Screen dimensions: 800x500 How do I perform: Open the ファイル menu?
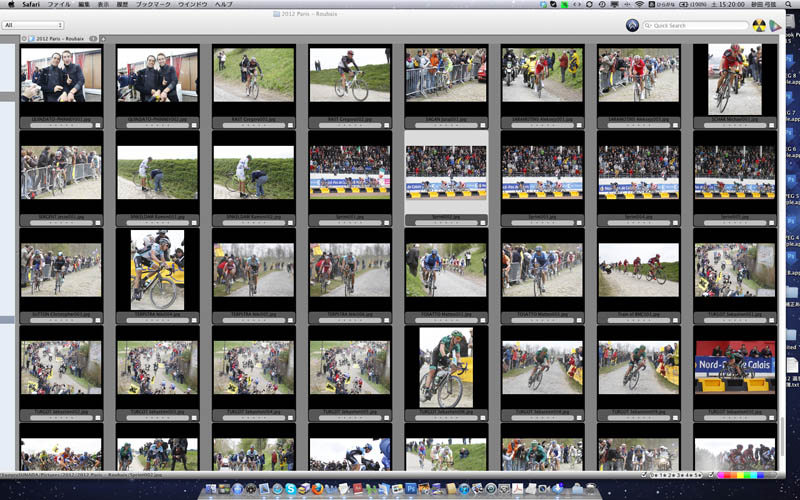click(59, 4)
